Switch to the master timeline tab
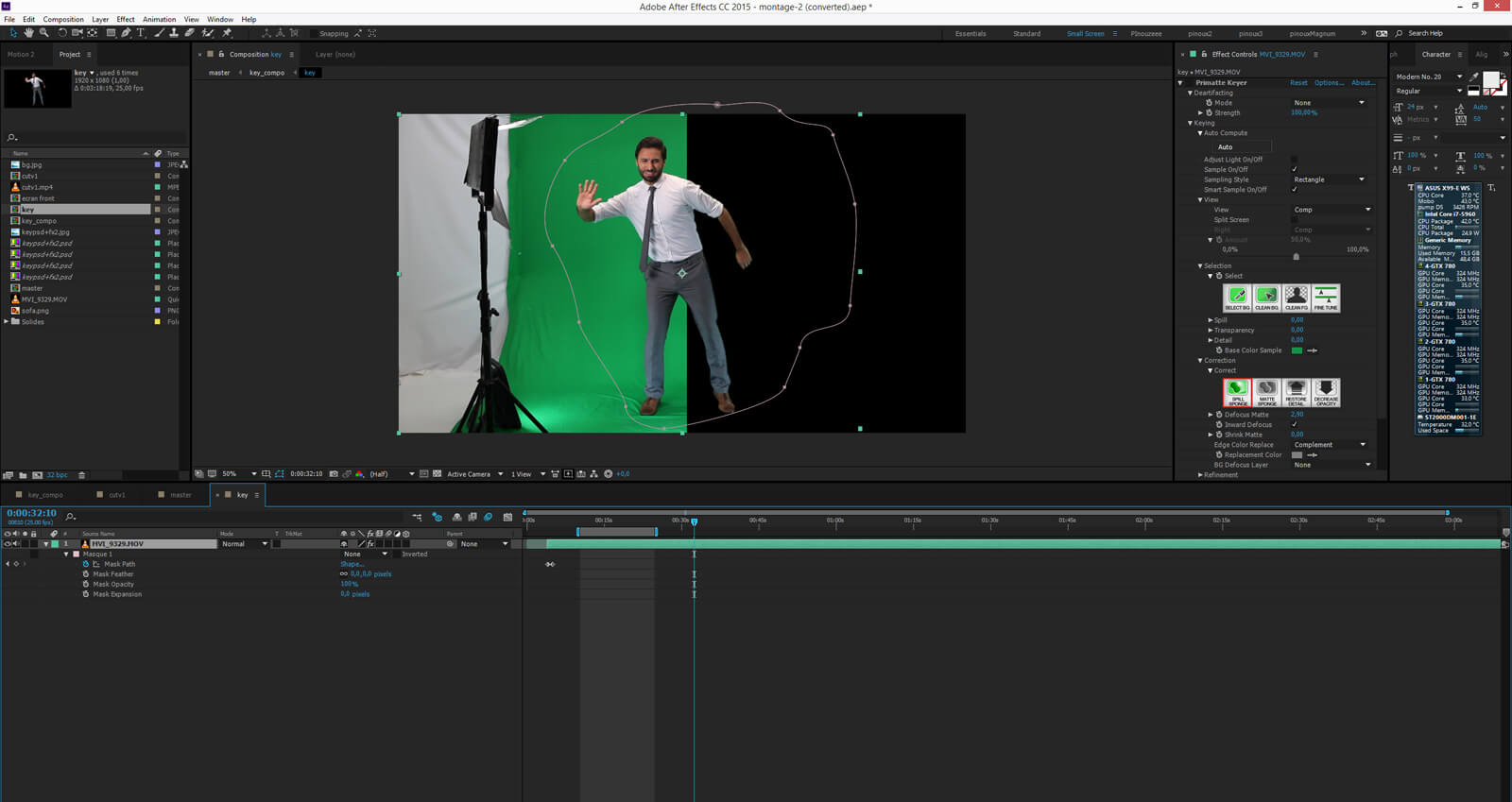 180,494
